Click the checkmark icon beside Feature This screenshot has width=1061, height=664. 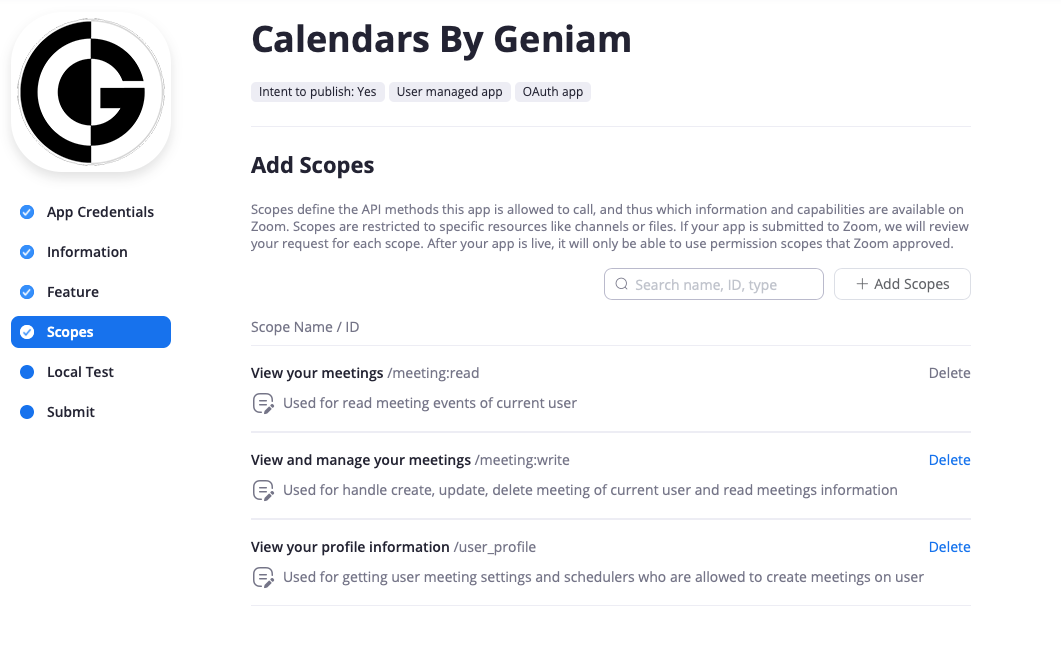tap(27, 292)
